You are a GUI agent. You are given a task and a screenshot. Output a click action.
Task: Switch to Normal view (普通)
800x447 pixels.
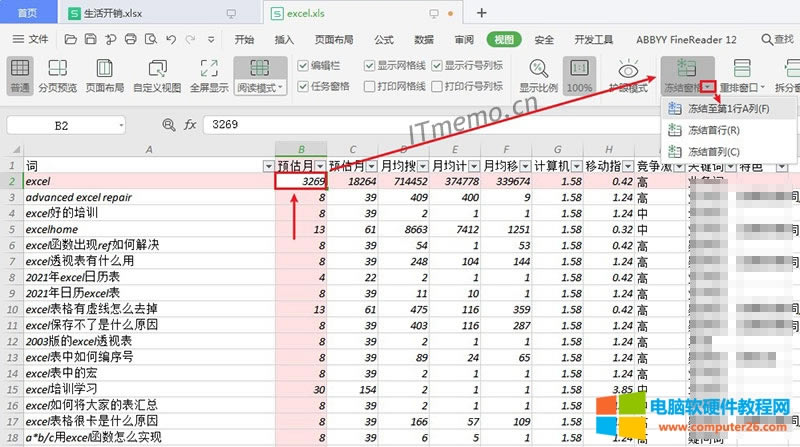click(x=19, y=75)
